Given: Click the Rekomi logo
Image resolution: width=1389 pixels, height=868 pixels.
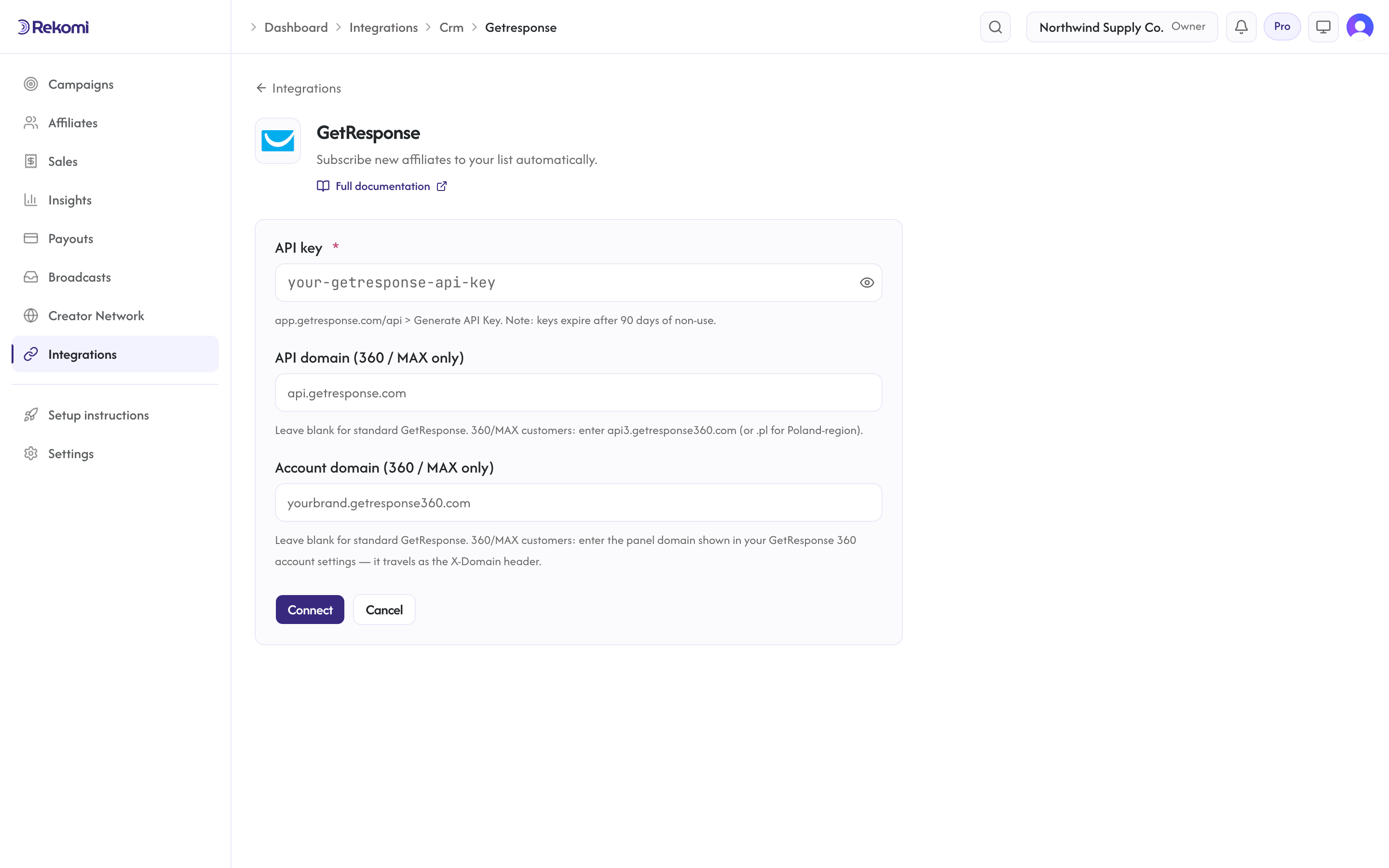Looking at the screenshot, I should tap(53, 27).
